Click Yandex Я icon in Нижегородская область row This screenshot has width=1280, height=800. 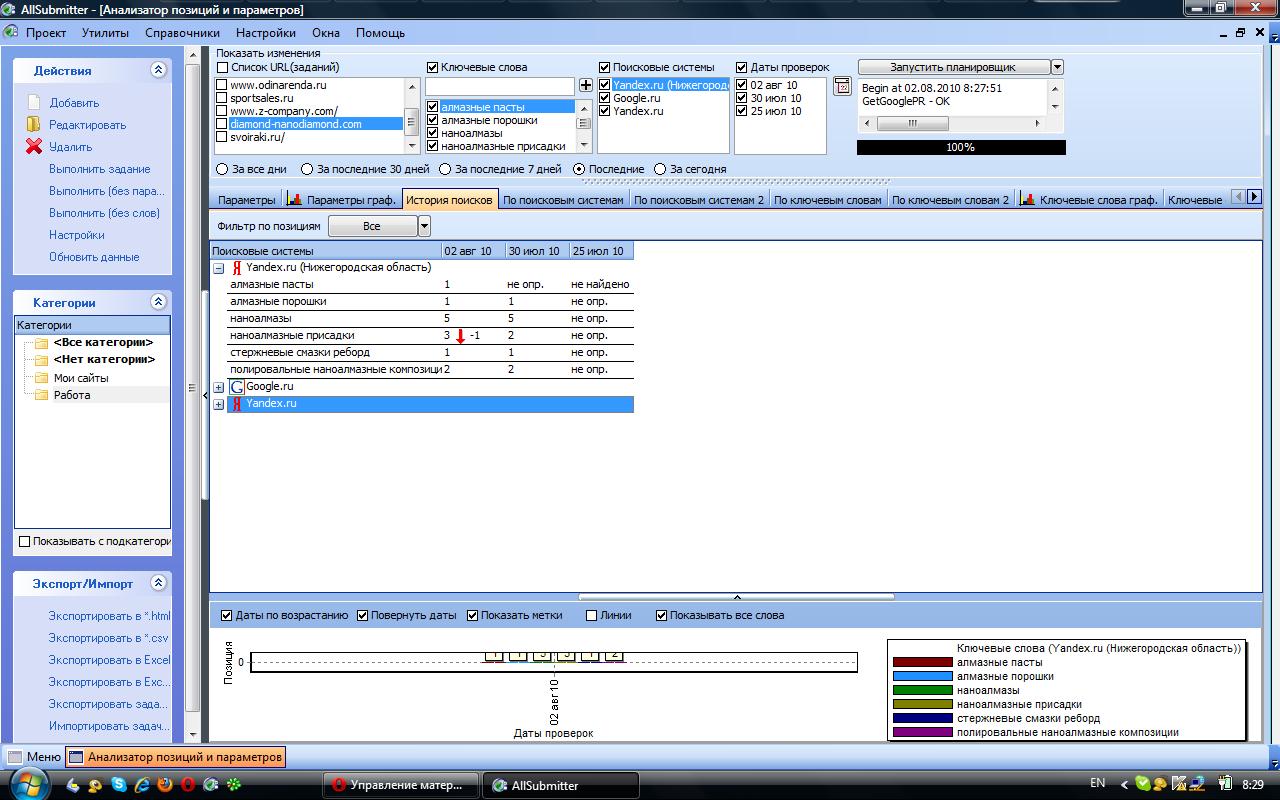pos(237,268)
